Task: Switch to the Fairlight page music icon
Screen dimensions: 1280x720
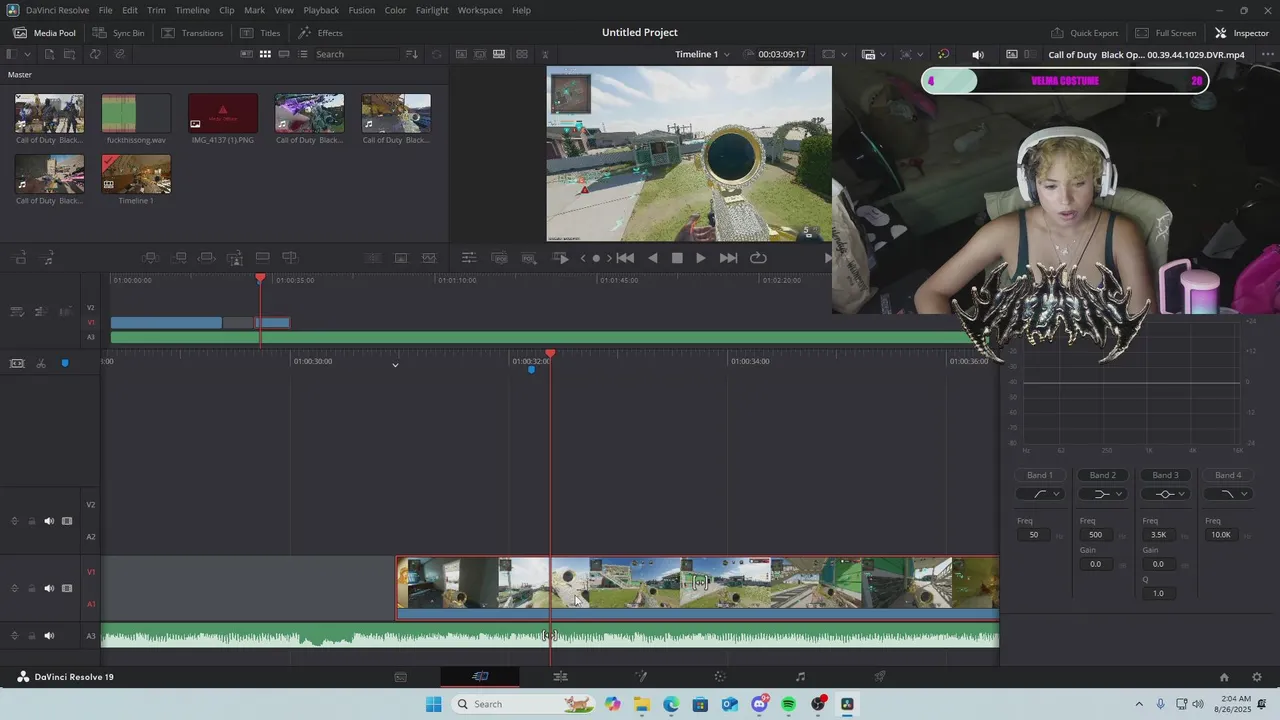Action: tap(800, 677)
